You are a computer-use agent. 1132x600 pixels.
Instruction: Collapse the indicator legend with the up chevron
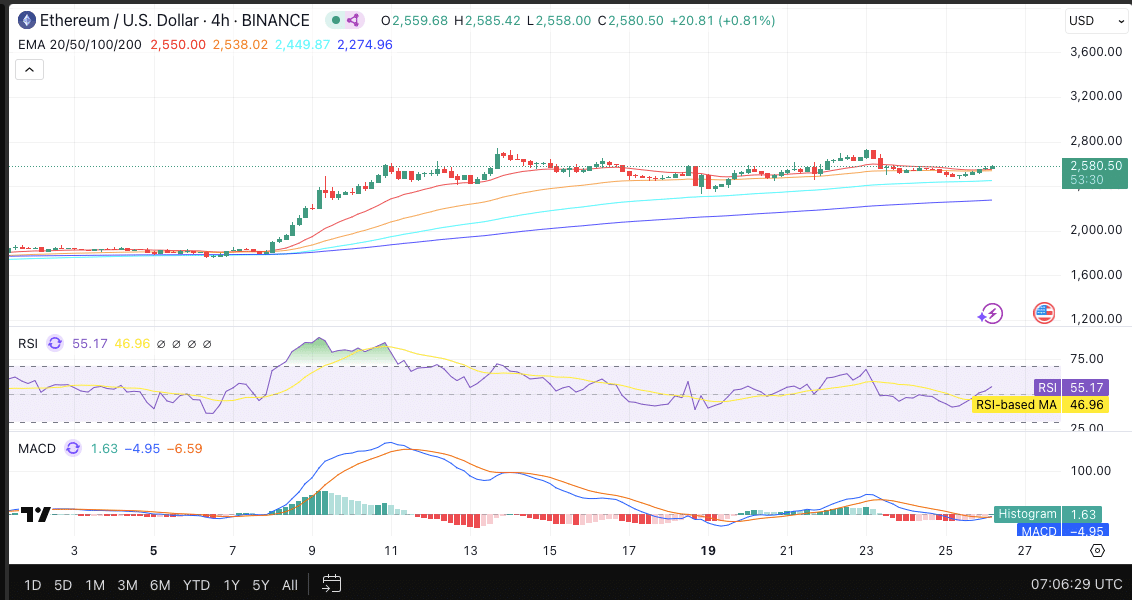tap(30, 69)
